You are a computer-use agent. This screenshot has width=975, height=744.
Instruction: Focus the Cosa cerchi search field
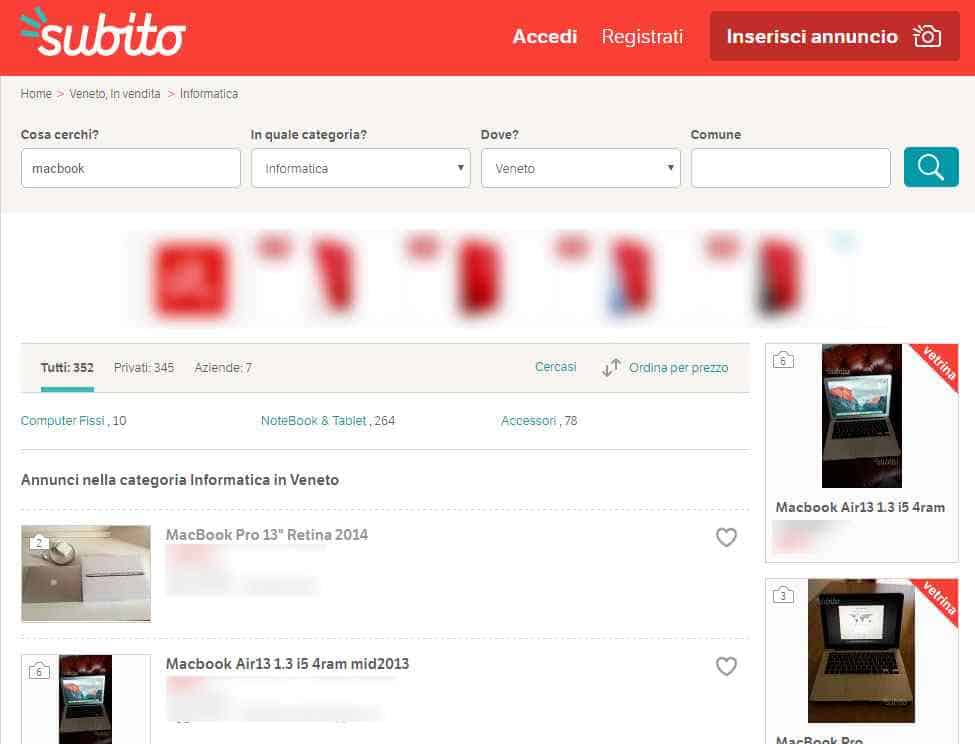[x=131, y=168]
